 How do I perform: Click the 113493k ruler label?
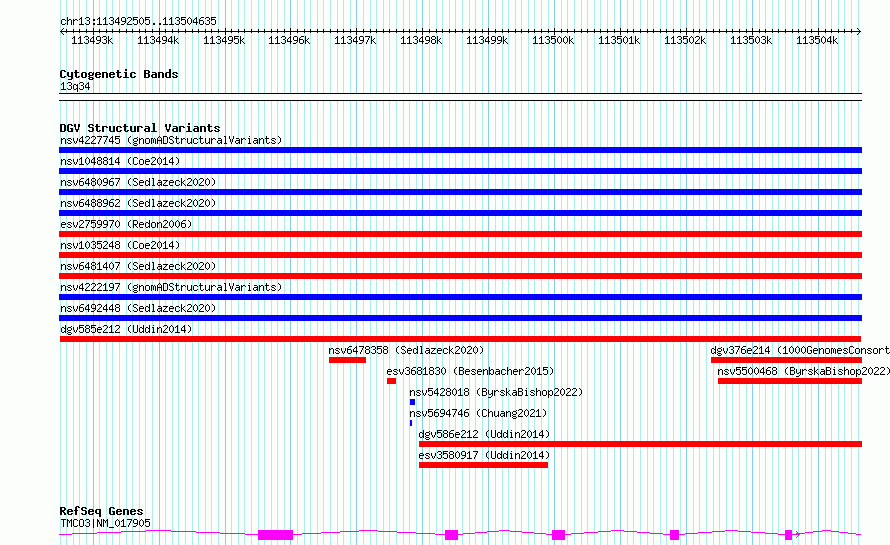click(92, 40)
